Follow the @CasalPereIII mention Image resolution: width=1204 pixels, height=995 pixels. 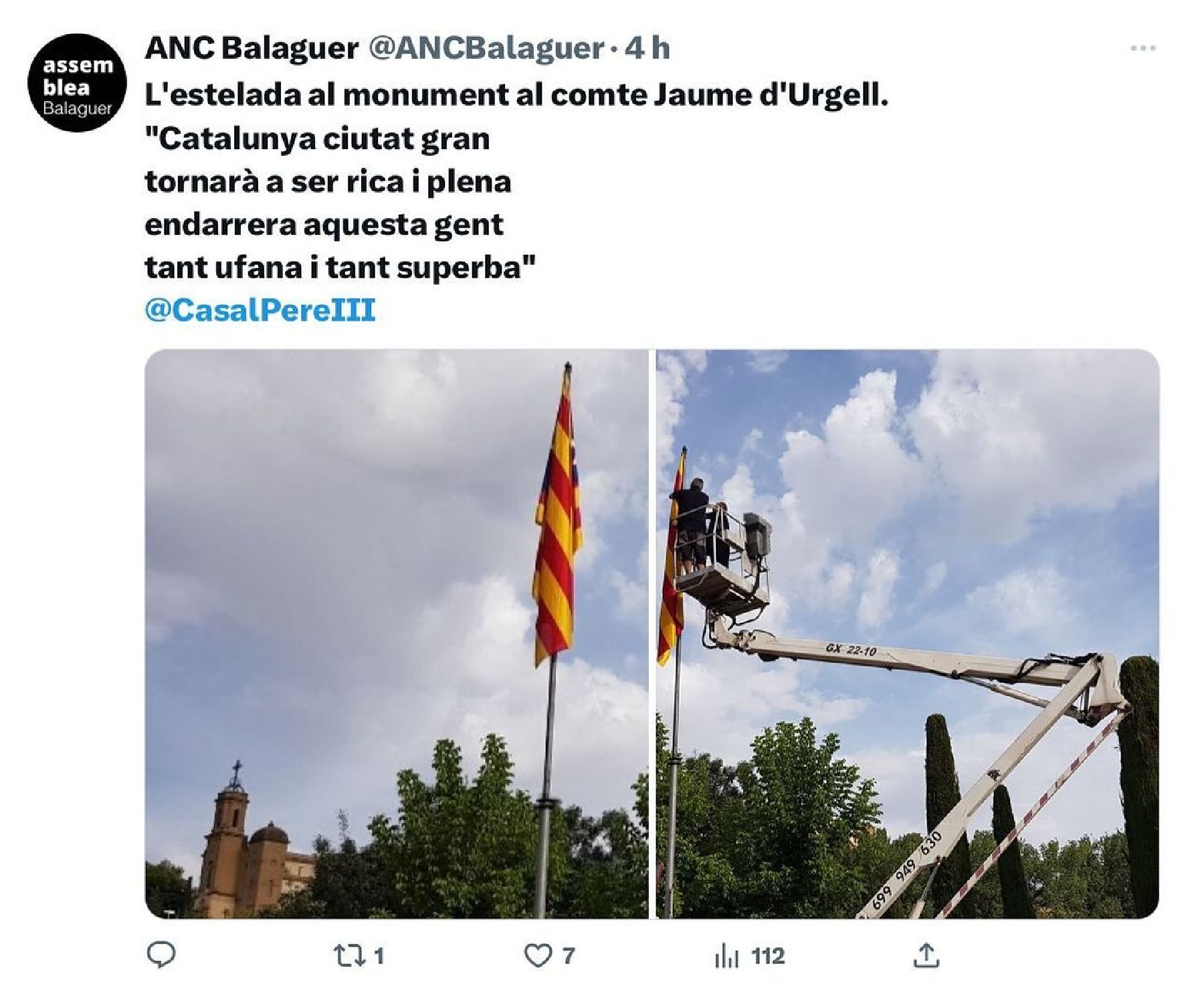tap(260, 310)
